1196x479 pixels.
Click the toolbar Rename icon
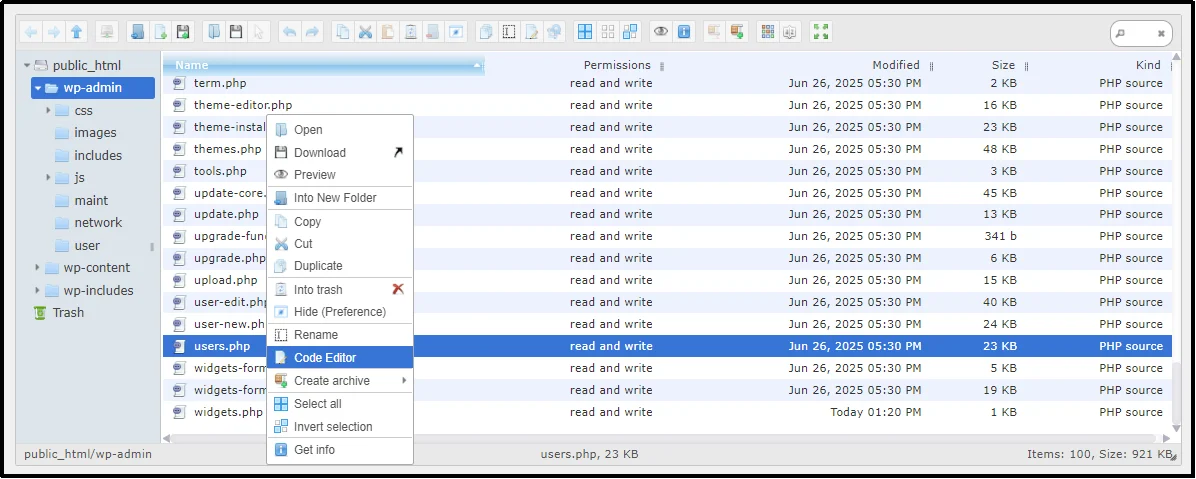tap(509, 31)
